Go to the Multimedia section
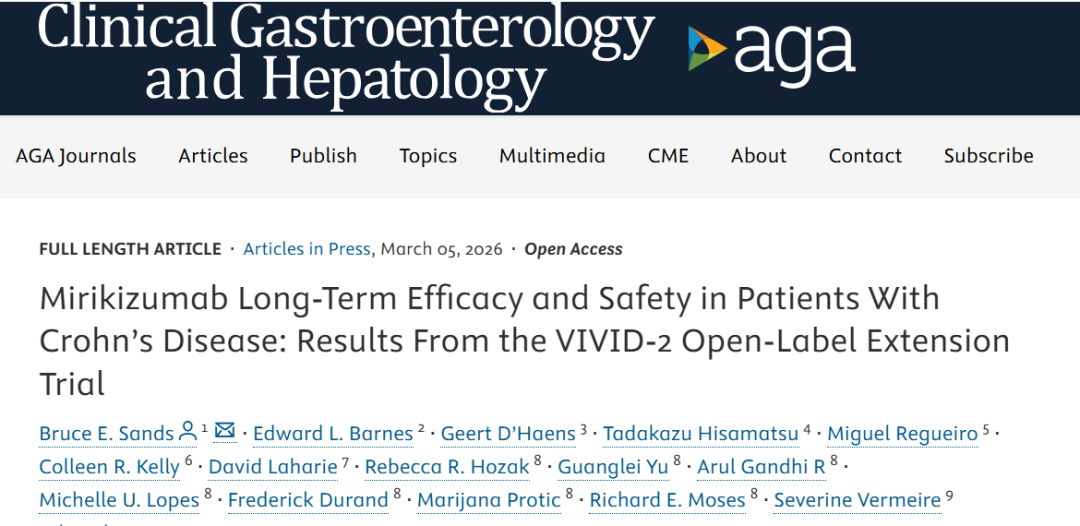The width and height of the screenshot is (1080, 526). click(552, 156)
